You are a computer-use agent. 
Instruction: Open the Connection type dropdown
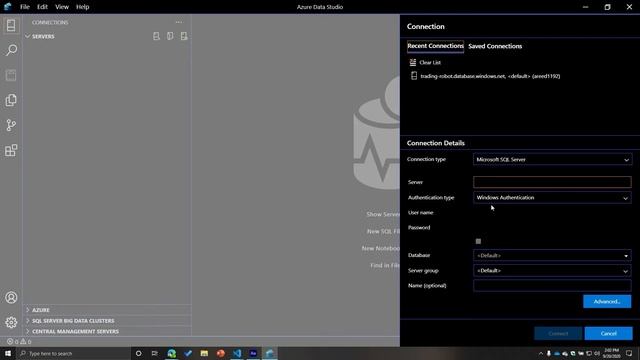tap(552, 160)
